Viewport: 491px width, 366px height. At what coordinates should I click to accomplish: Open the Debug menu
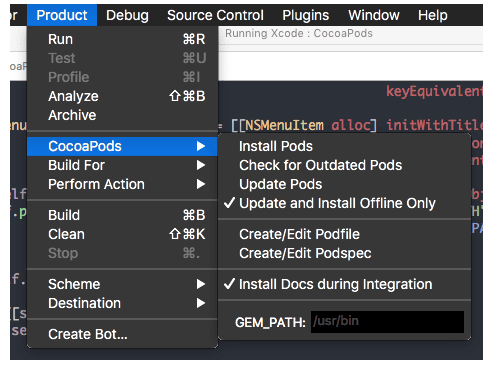(x=127, y=15)
